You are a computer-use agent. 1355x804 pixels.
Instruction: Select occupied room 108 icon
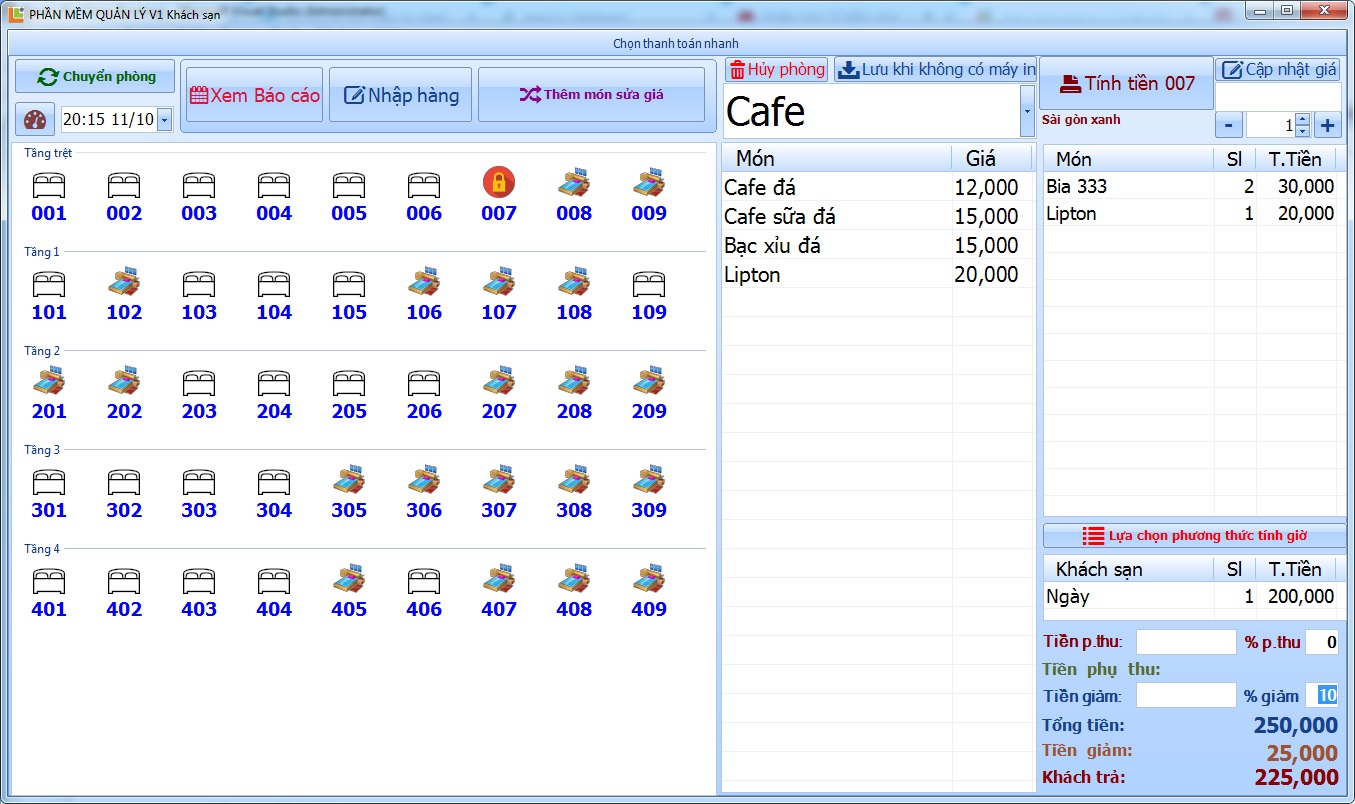point(574,281)
